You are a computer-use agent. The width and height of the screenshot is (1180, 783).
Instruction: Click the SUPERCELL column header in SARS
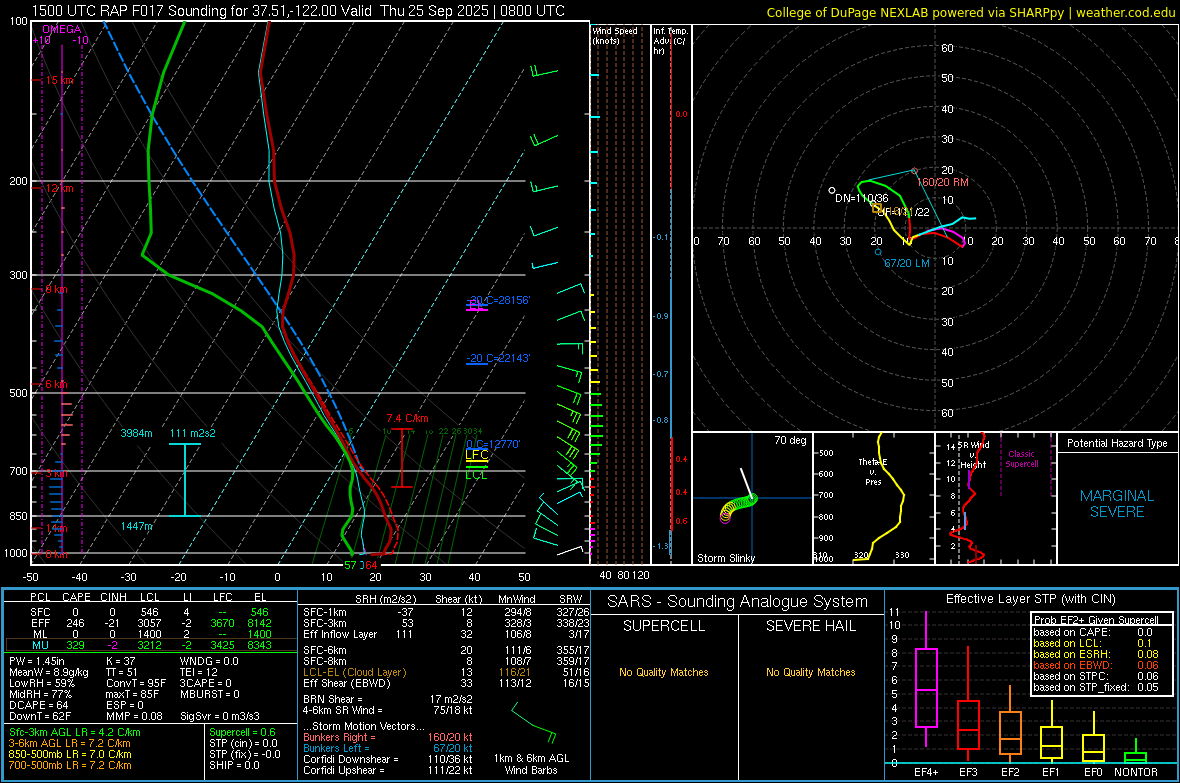coord(664,626)
